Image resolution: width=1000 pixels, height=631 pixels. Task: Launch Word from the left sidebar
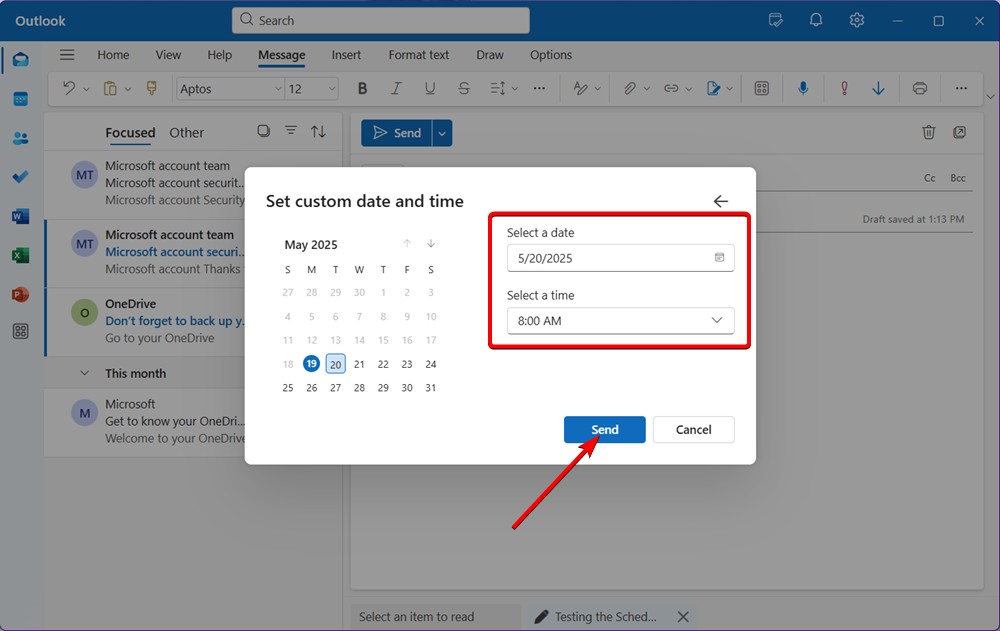tap(20, 216)
